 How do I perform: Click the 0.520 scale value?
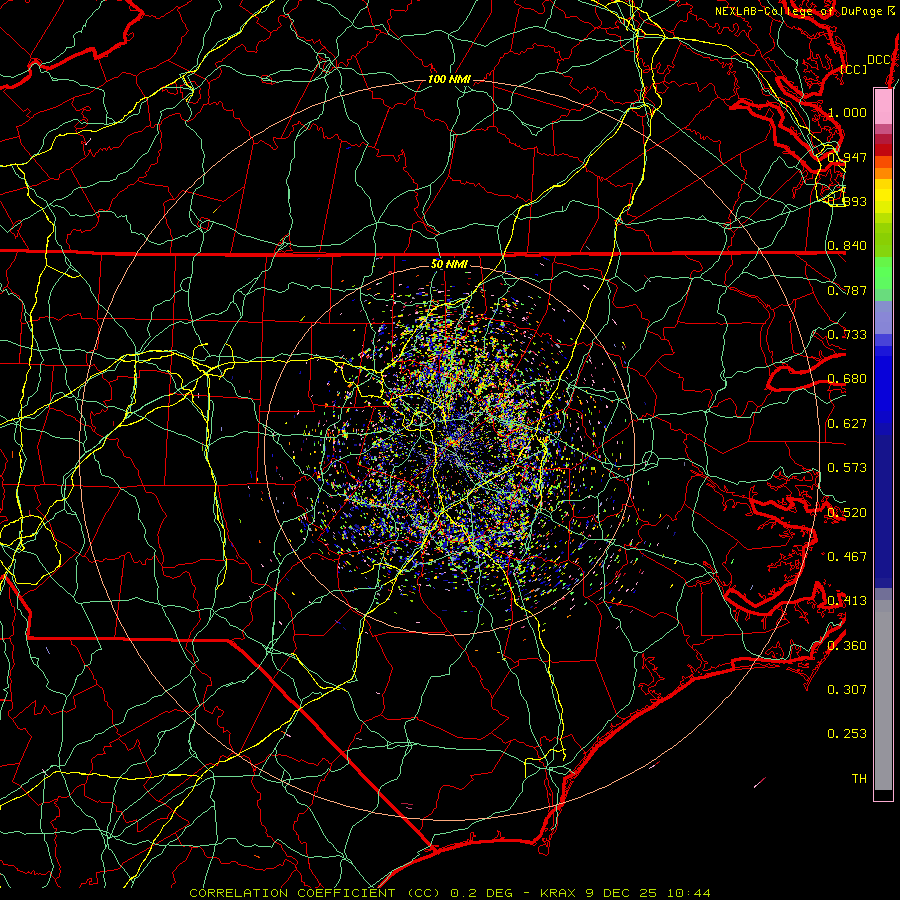tap(847, 513)
